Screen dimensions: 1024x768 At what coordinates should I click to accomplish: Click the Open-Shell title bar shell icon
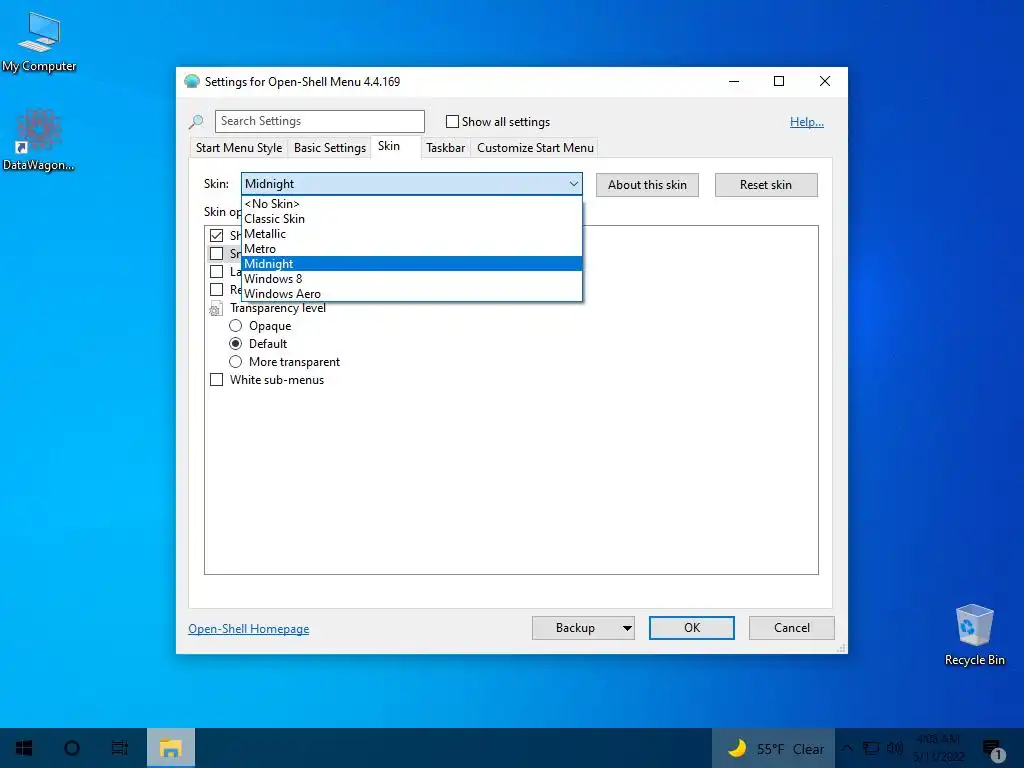pos(191,82)
